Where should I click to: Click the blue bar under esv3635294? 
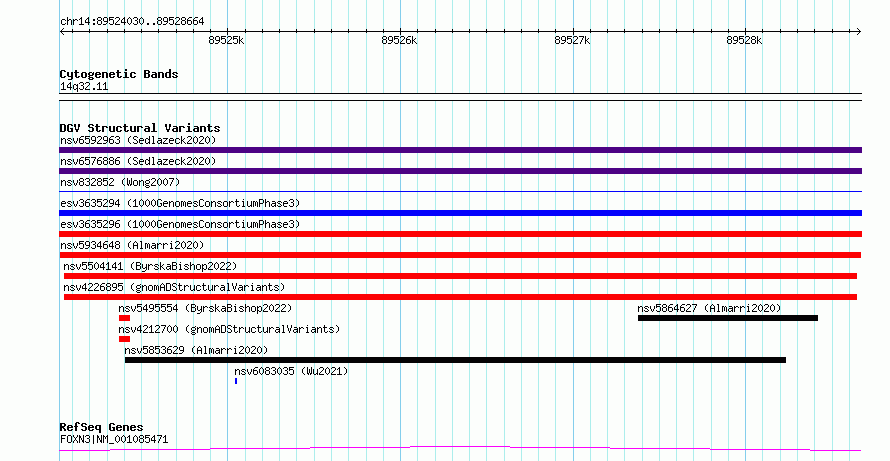[460, 213]
